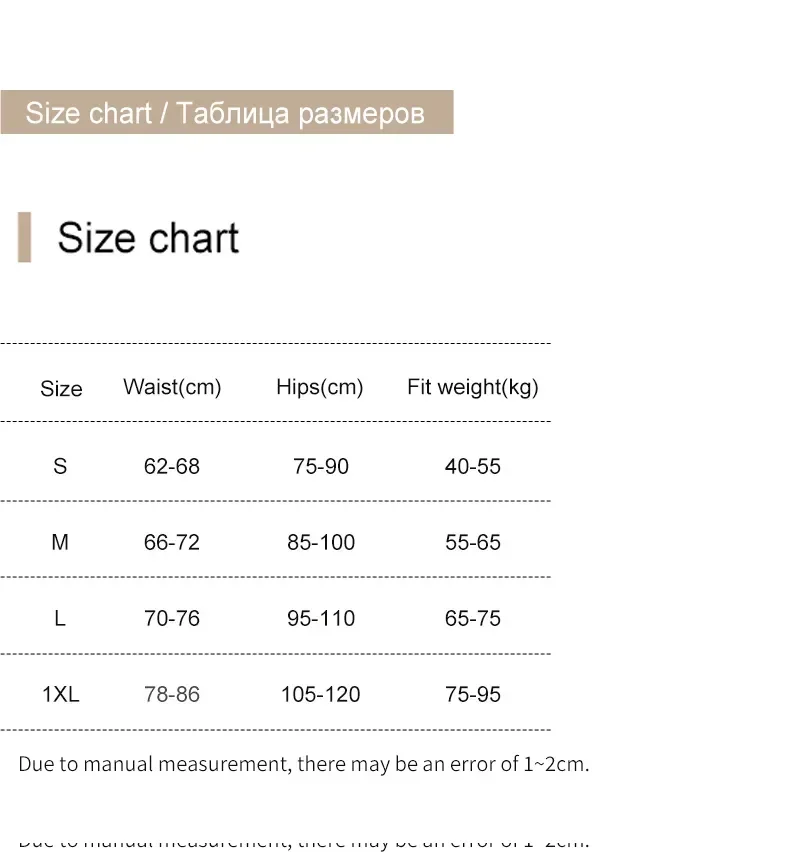
Task: Click waist value 78-86
Action: point(172,694)
